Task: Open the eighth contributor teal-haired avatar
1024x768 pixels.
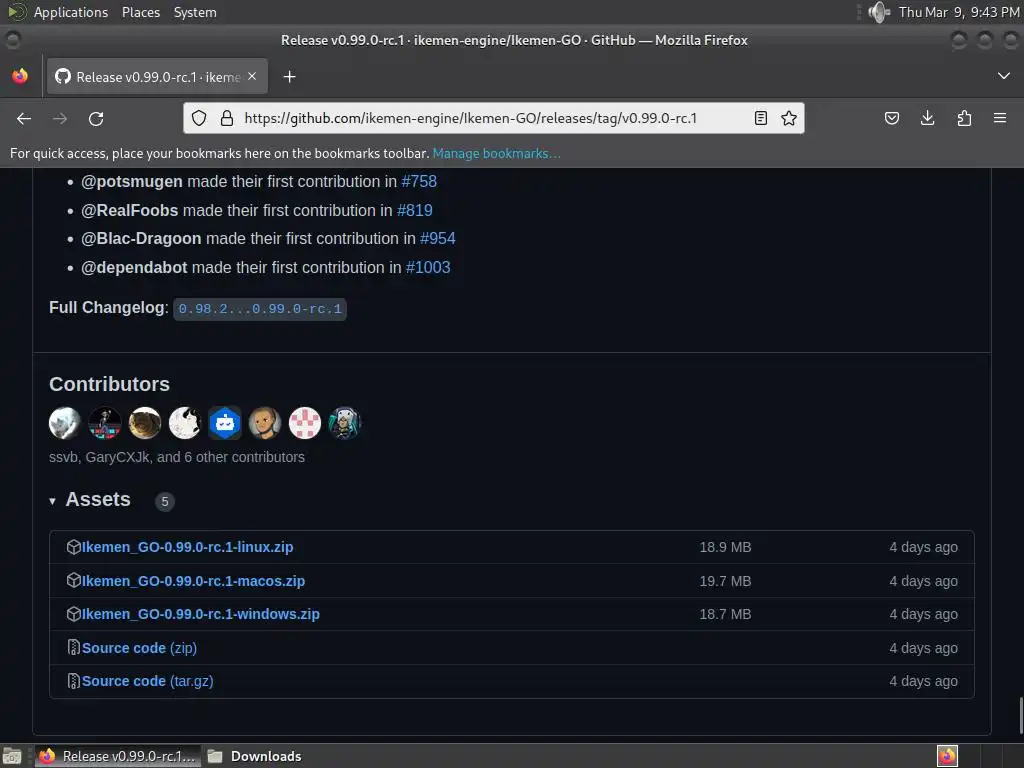Action: point(345,423)
